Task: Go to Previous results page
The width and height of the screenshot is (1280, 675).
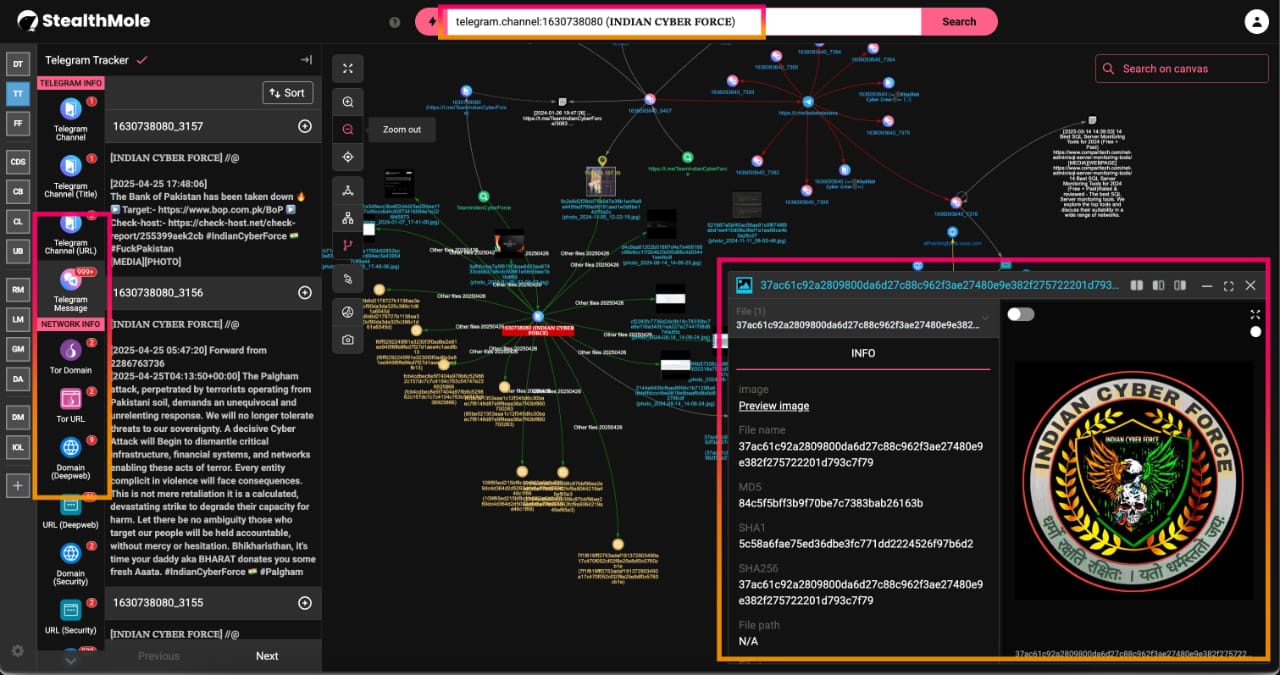Action: (159, 656)
